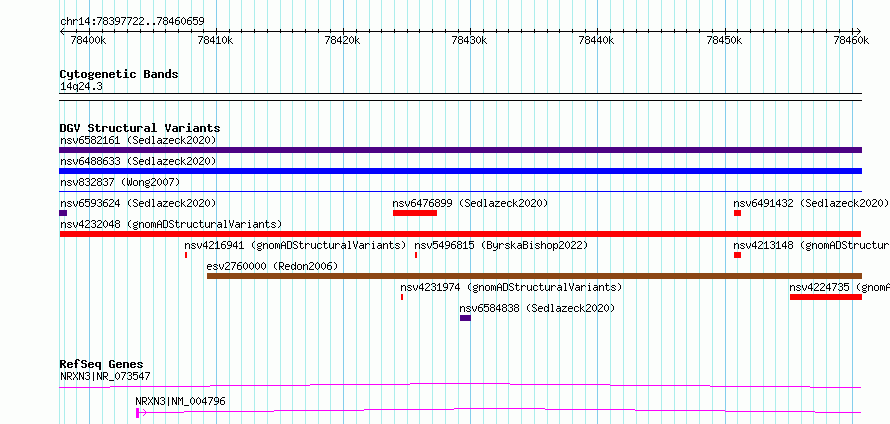Click the 14q24.3 cytogenetic band bar
The height and width of the screenshot is (424, 890).
460,96
